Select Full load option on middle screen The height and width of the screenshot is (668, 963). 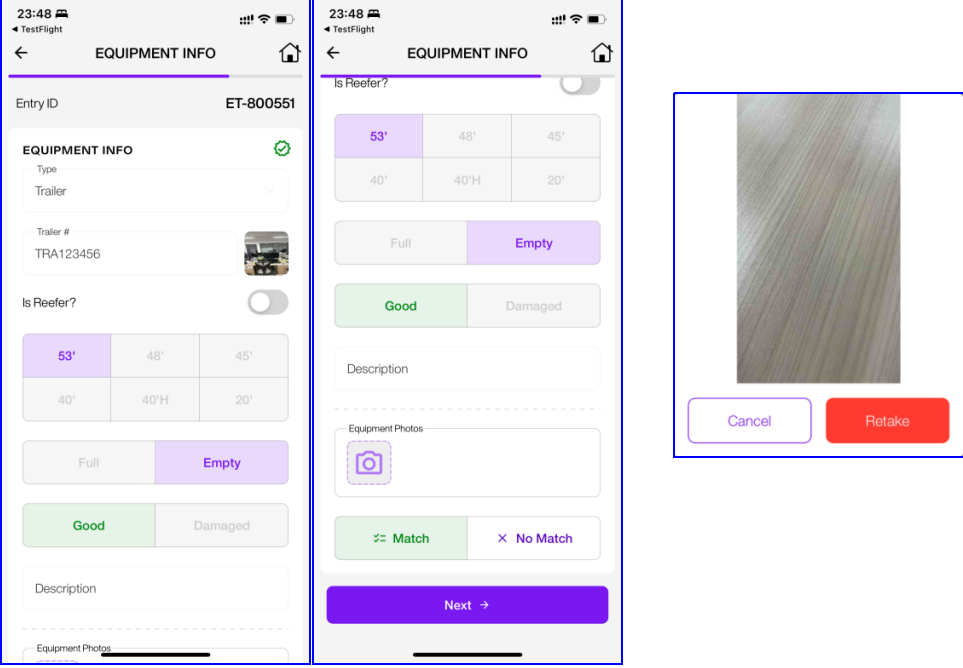coord(401,243)
